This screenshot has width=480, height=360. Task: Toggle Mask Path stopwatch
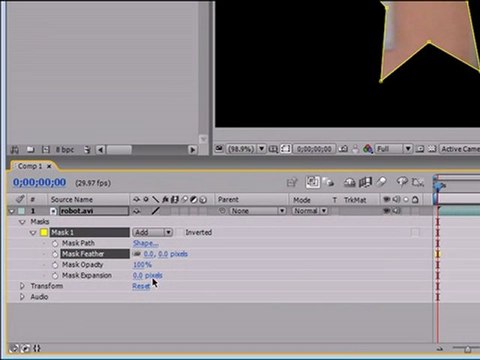pos(55,243)
